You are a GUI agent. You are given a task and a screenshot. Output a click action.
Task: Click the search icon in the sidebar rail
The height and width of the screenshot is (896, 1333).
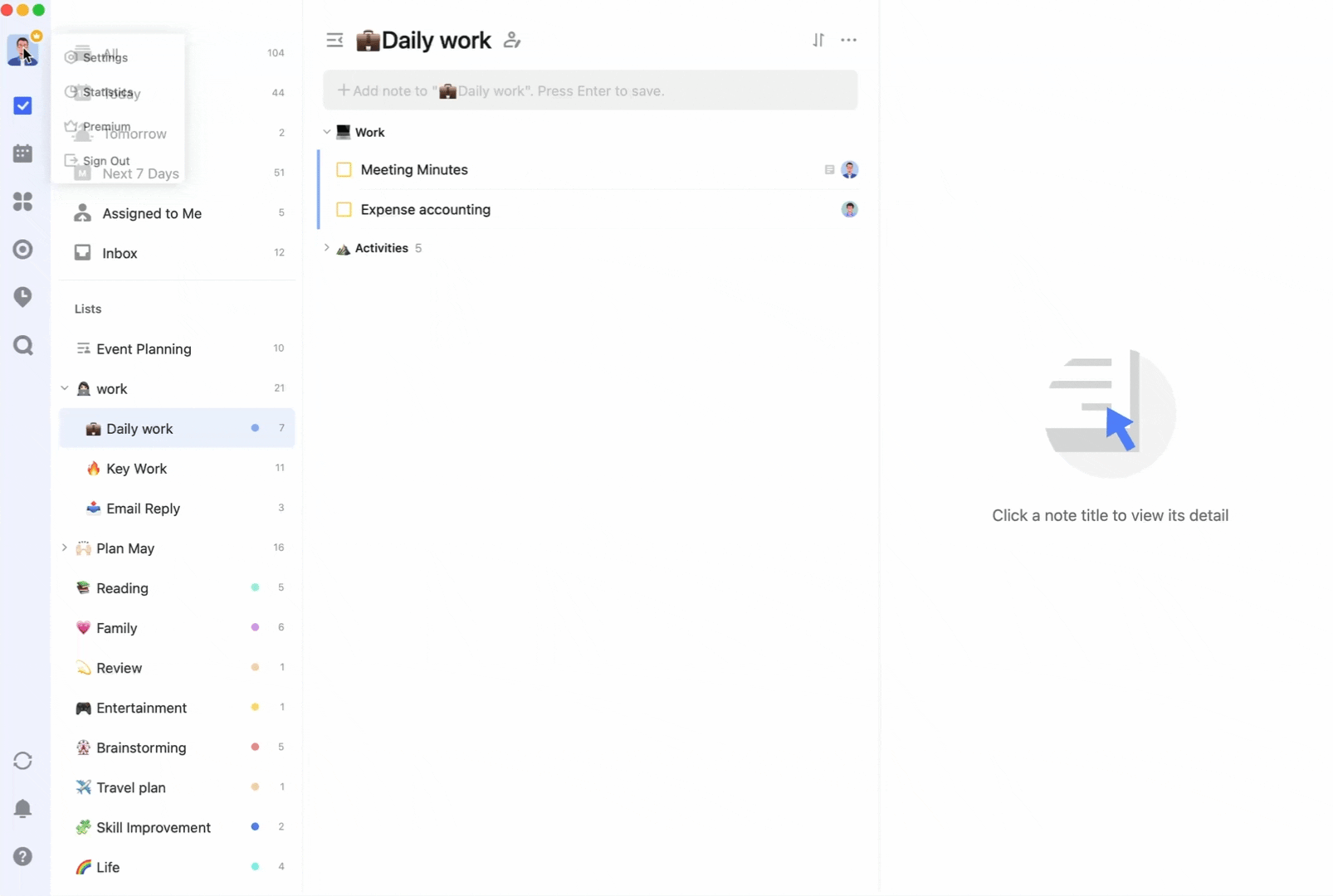coord(22,345)
